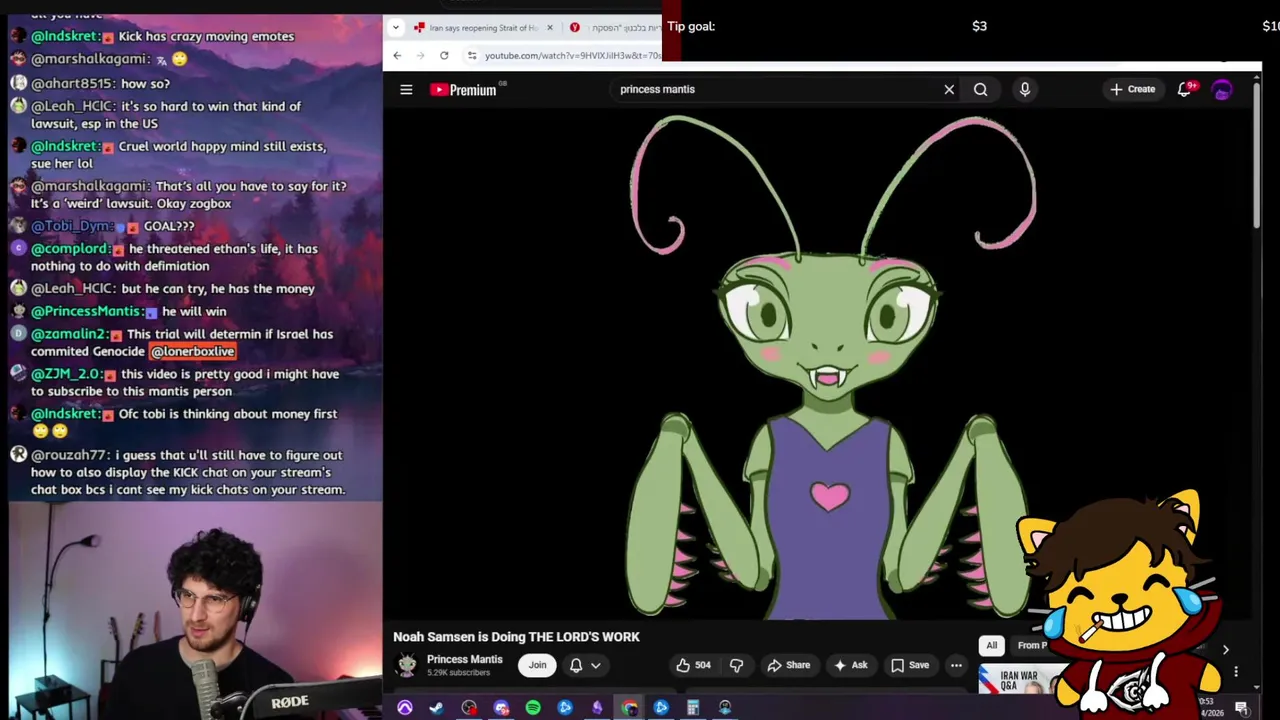Open the YouTube notifications bell

(x=1184, y=89)
